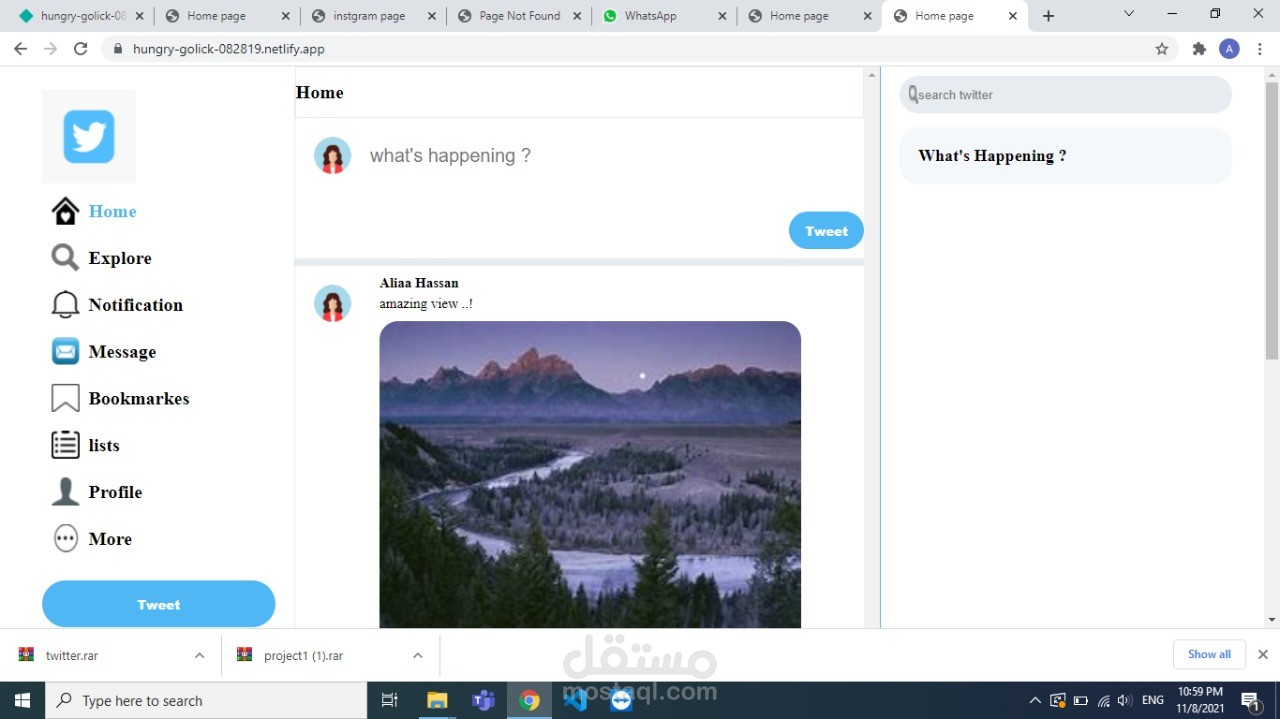Click the Show all downloads link
The height and width of the screenshot is (719, 1280).
point(1209,654)
